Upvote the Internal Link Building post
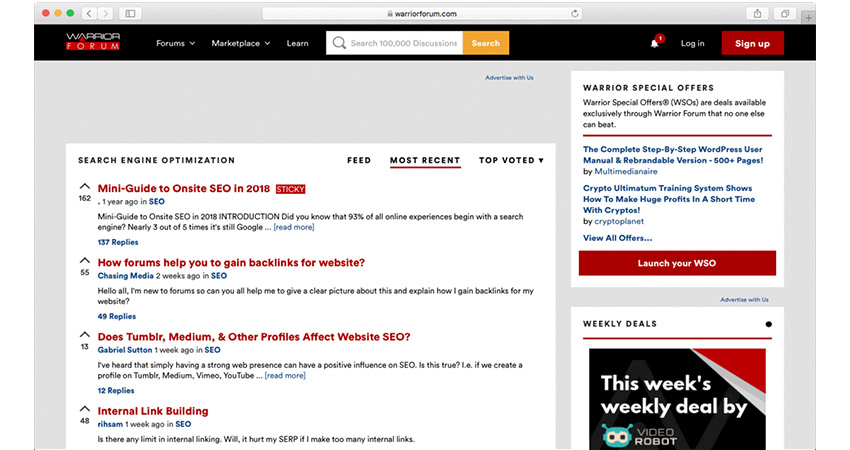This screenshot has width=850, height=450. [85, 409]
